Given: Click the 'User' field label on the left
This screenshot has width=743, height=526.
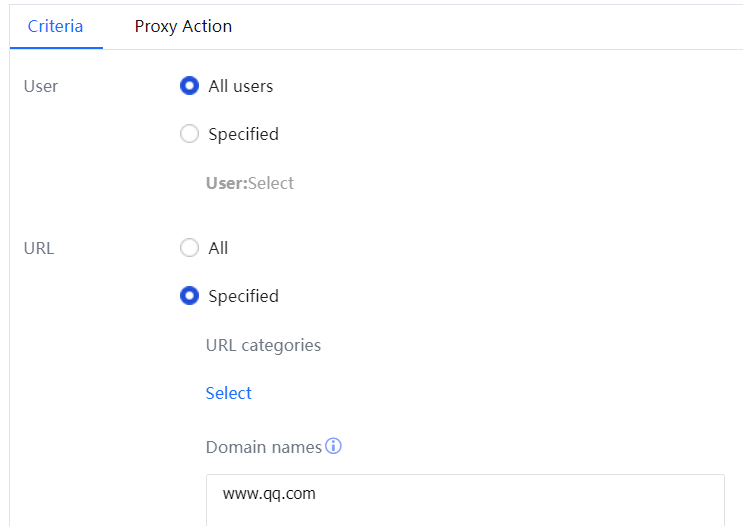Looking at the screenshot, I should (x=41, y=86).
